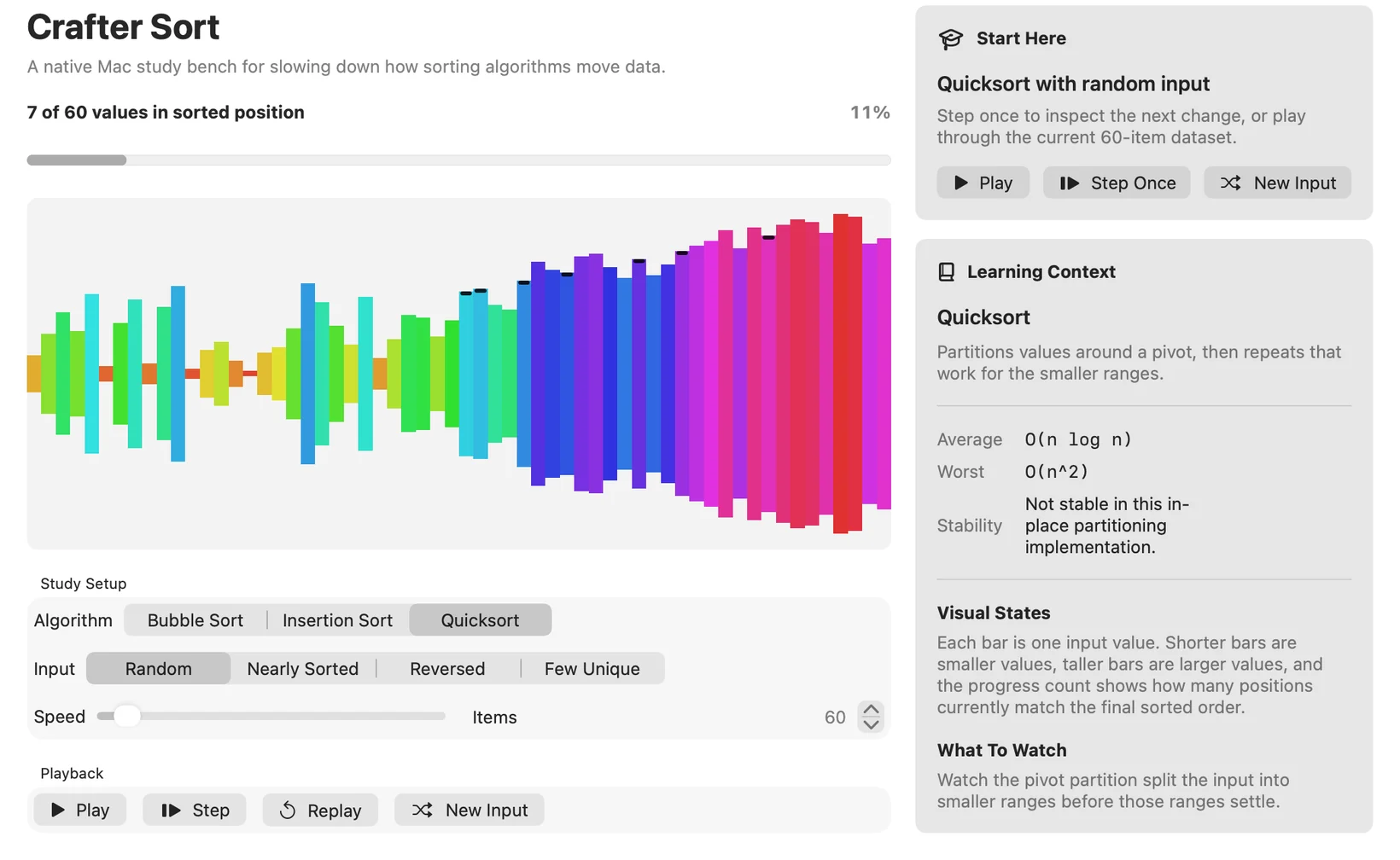Click the Items value 60
Screen dimensions: 1400x860
835,718
